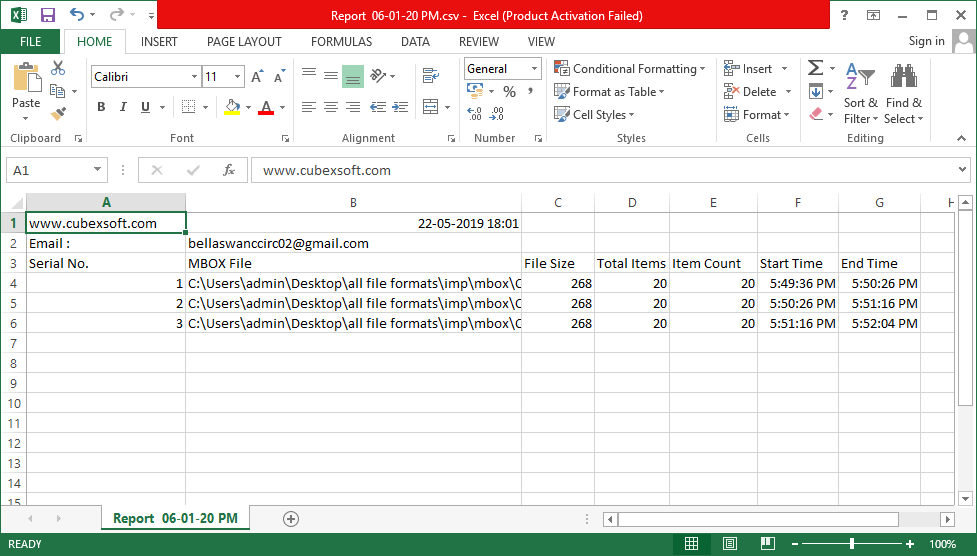Apply Percent Style to selection
This screenshot has width=977, height=556.
coord(509,91)
